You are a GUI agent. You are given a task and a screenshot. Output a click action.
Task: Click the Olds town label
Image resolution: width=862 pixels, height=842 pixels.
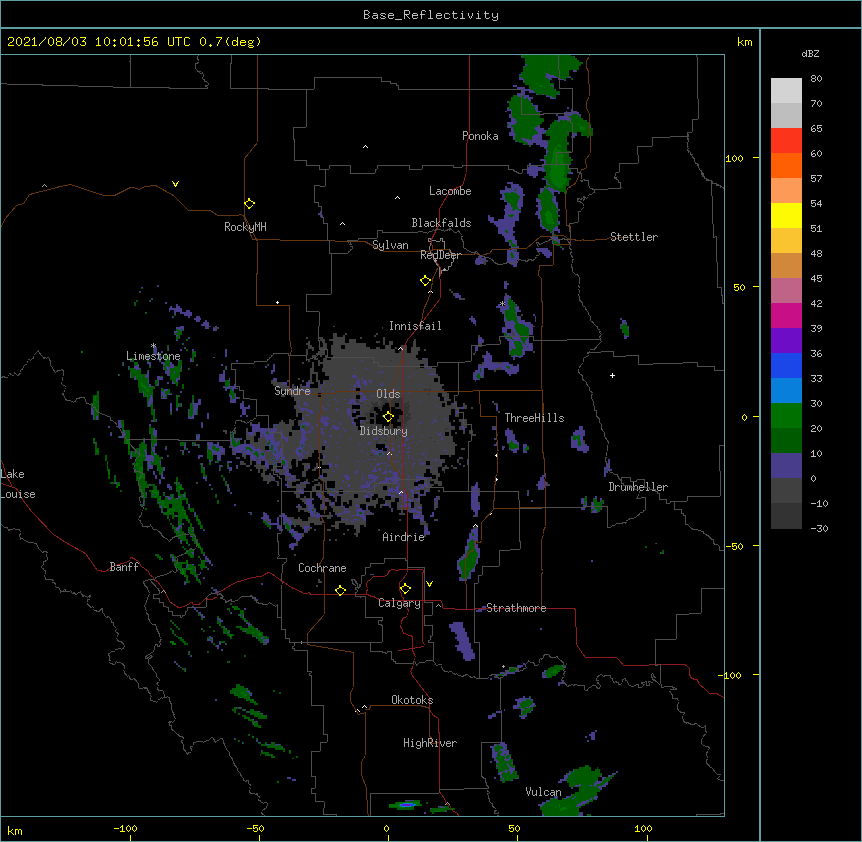(388, 394)
